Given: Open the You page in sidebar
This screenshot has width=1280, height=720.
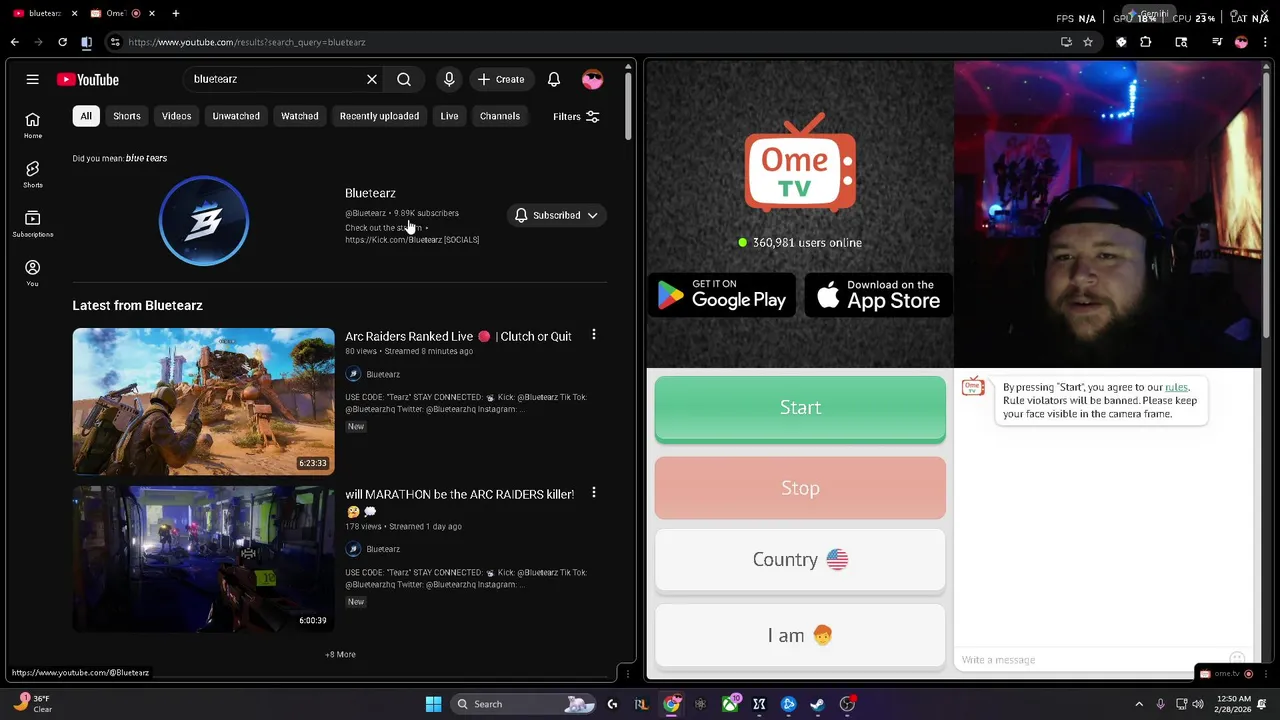Looking at the screenshot, I should click(x=33, y=273).
